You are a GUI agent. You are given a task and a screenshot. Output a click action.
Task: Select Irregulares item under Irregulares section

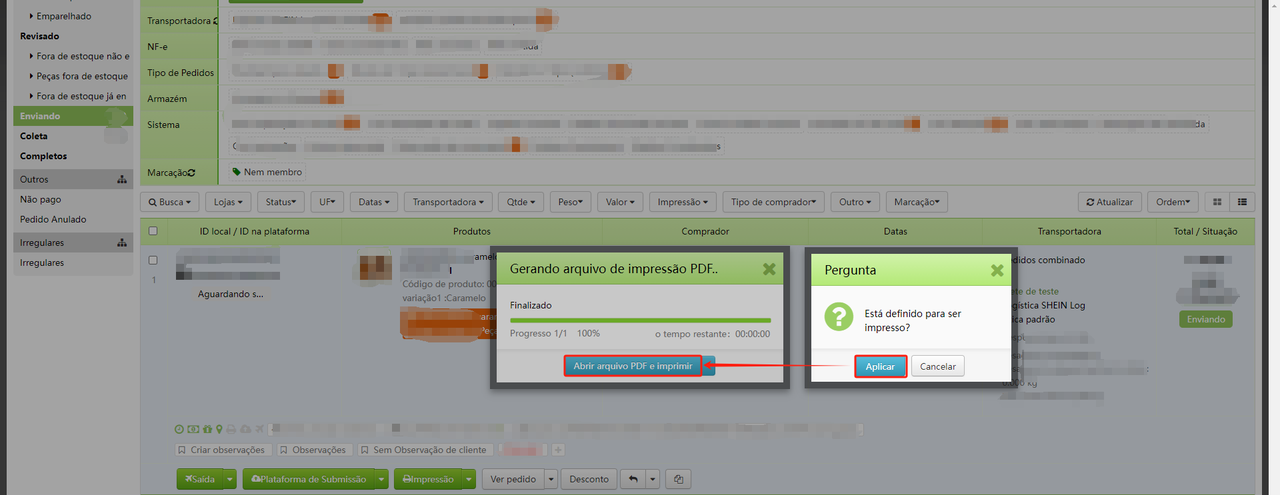click(x=42, y=263)
